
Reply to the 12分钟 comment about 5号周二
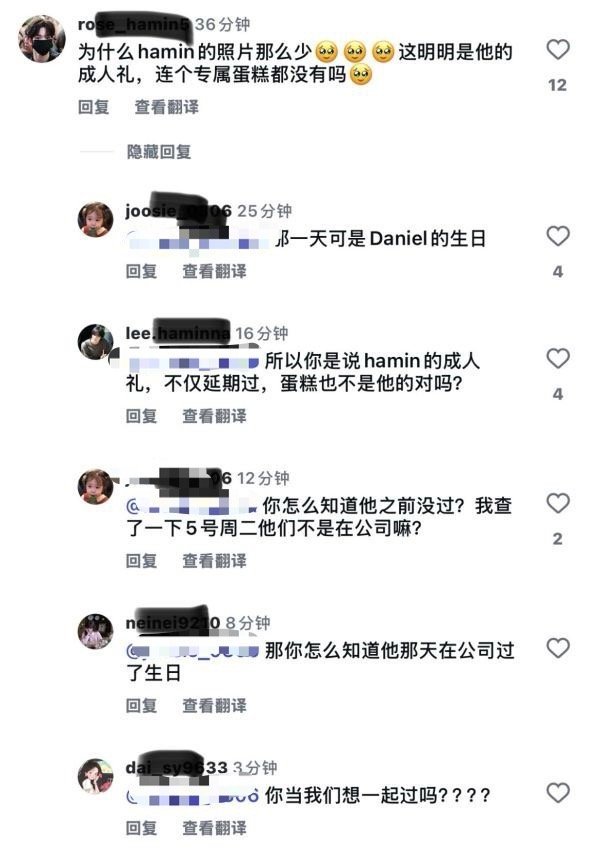click(x=141, y=560)
